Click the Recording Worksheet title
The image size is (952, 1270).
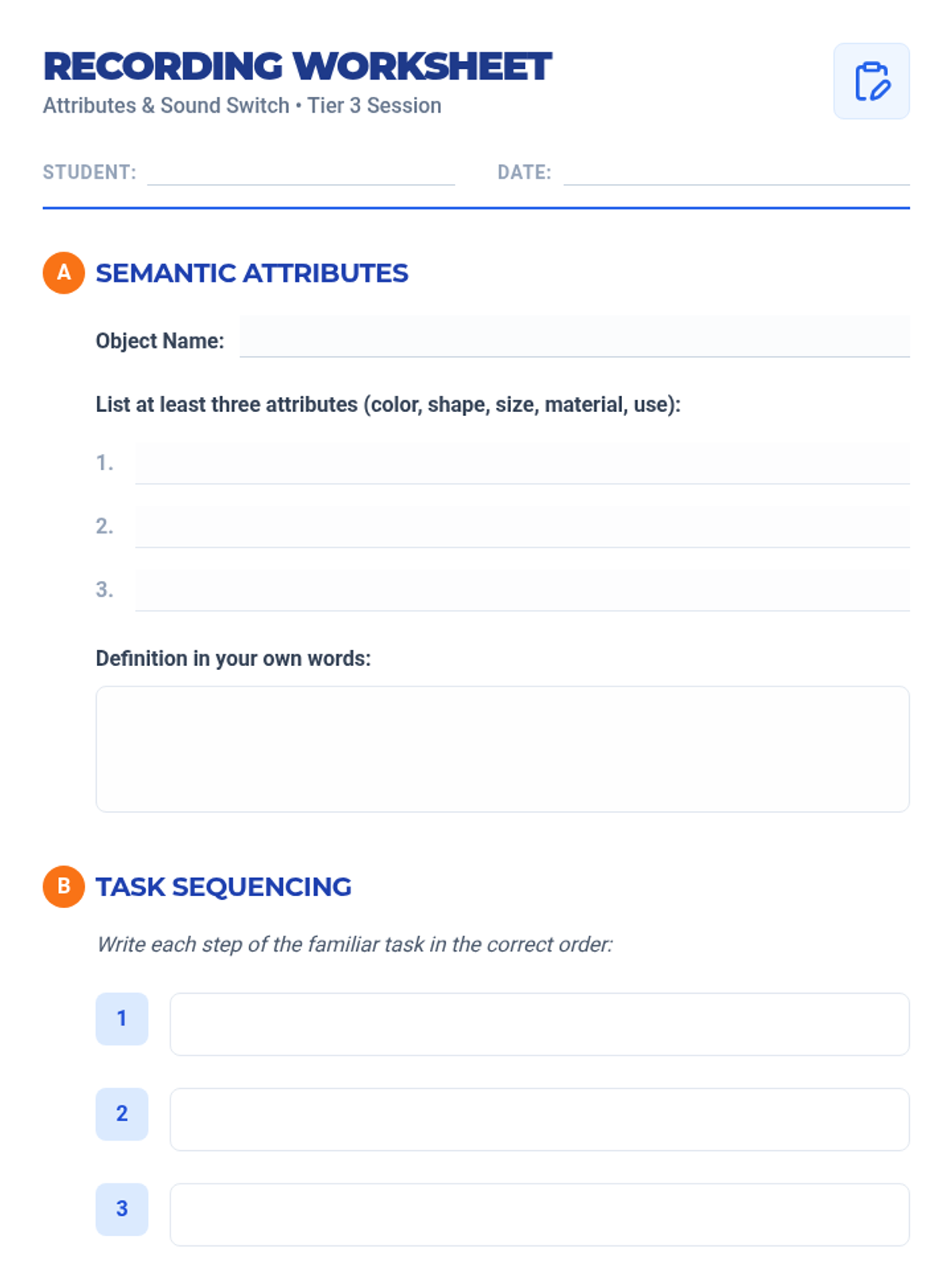click(x=297, y=67)
